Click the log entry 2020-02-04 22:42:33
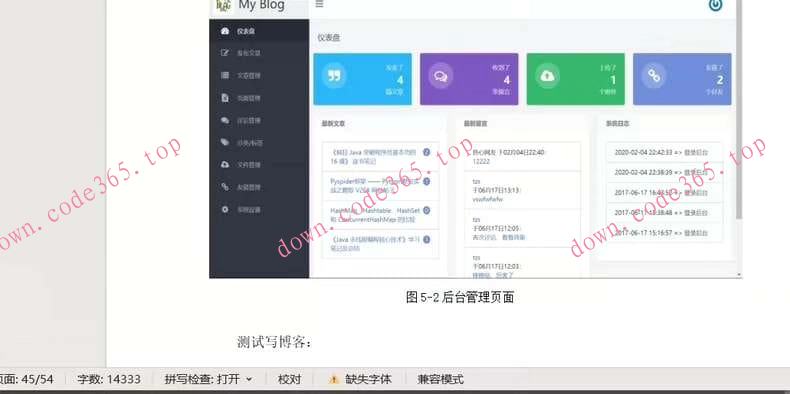This screenshot has height=394, width=790. (664, 152)
